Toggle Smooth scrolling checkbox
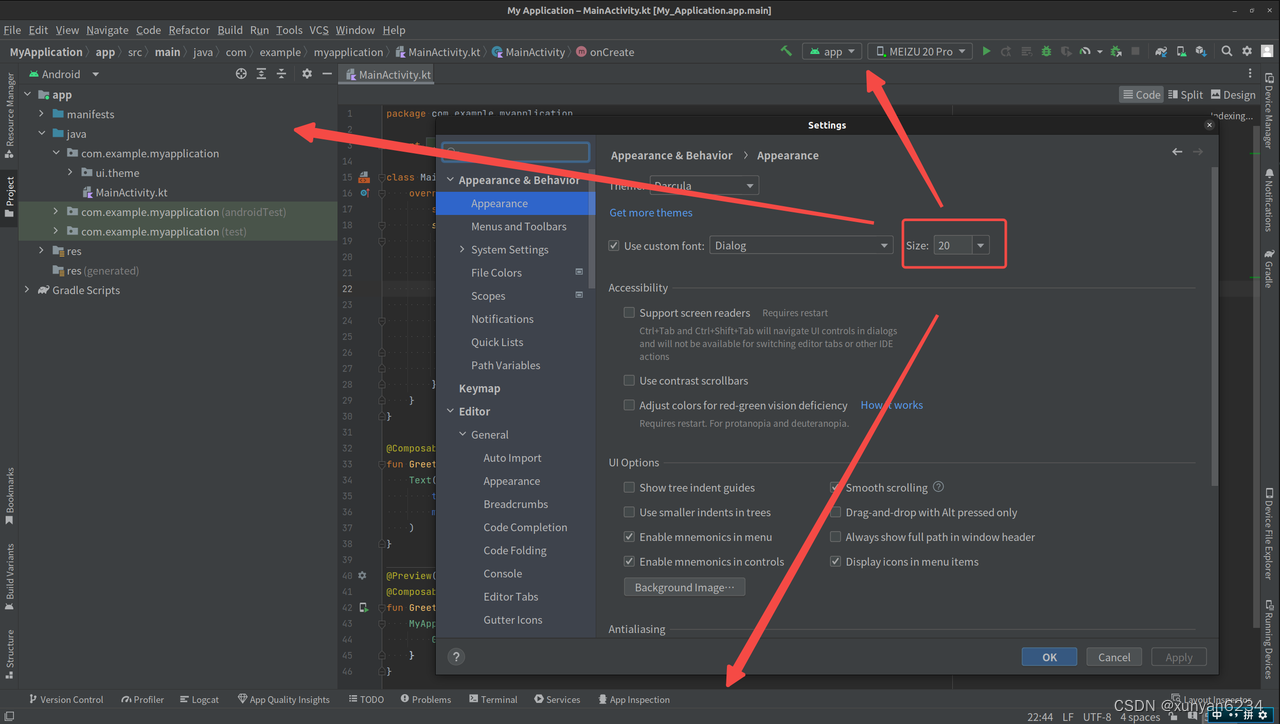The image size is (1280, 724). [x=835, y=488]
